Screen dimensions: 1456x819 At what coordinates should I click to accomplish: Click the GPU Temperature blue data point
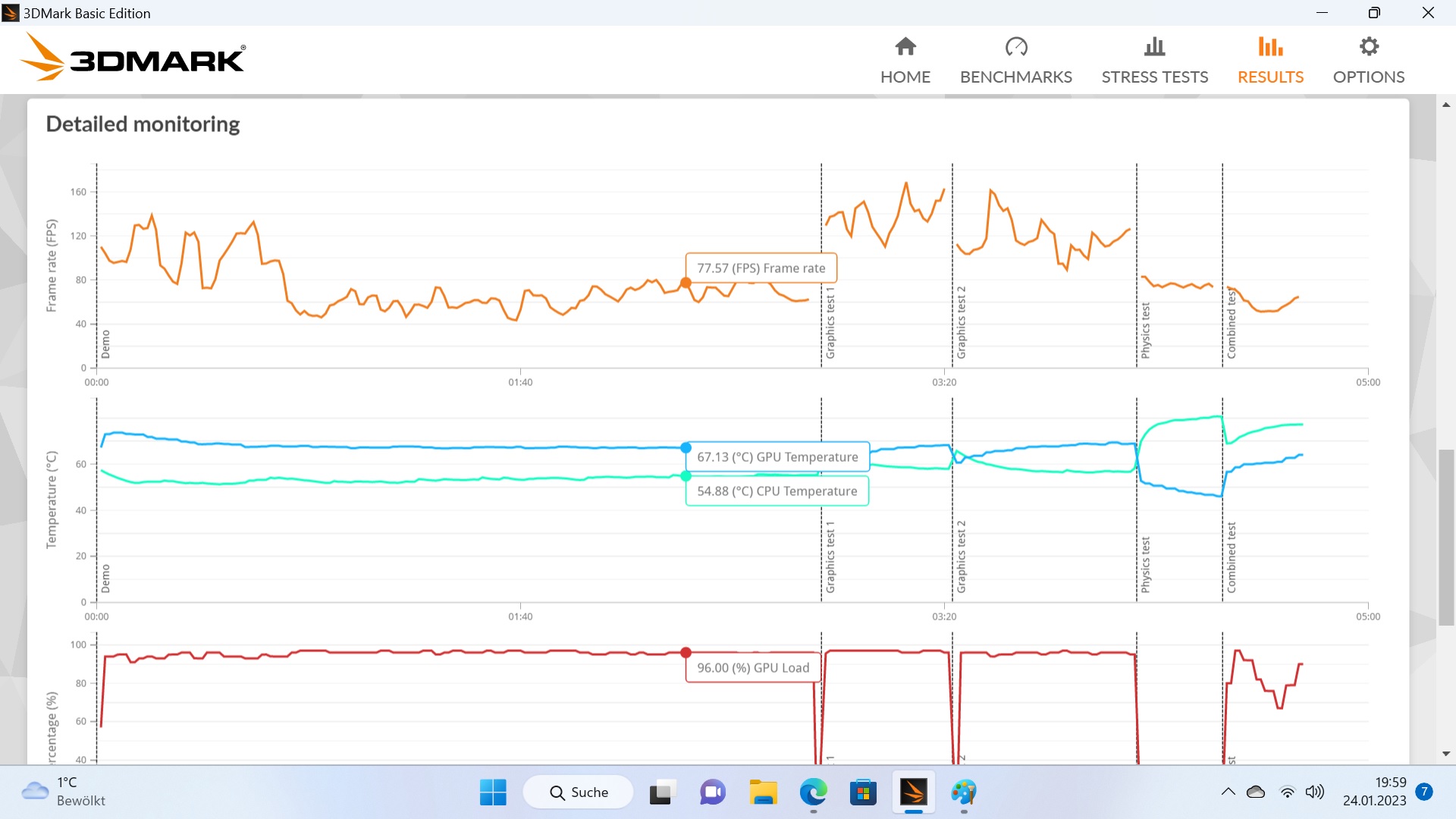point(686,447)
